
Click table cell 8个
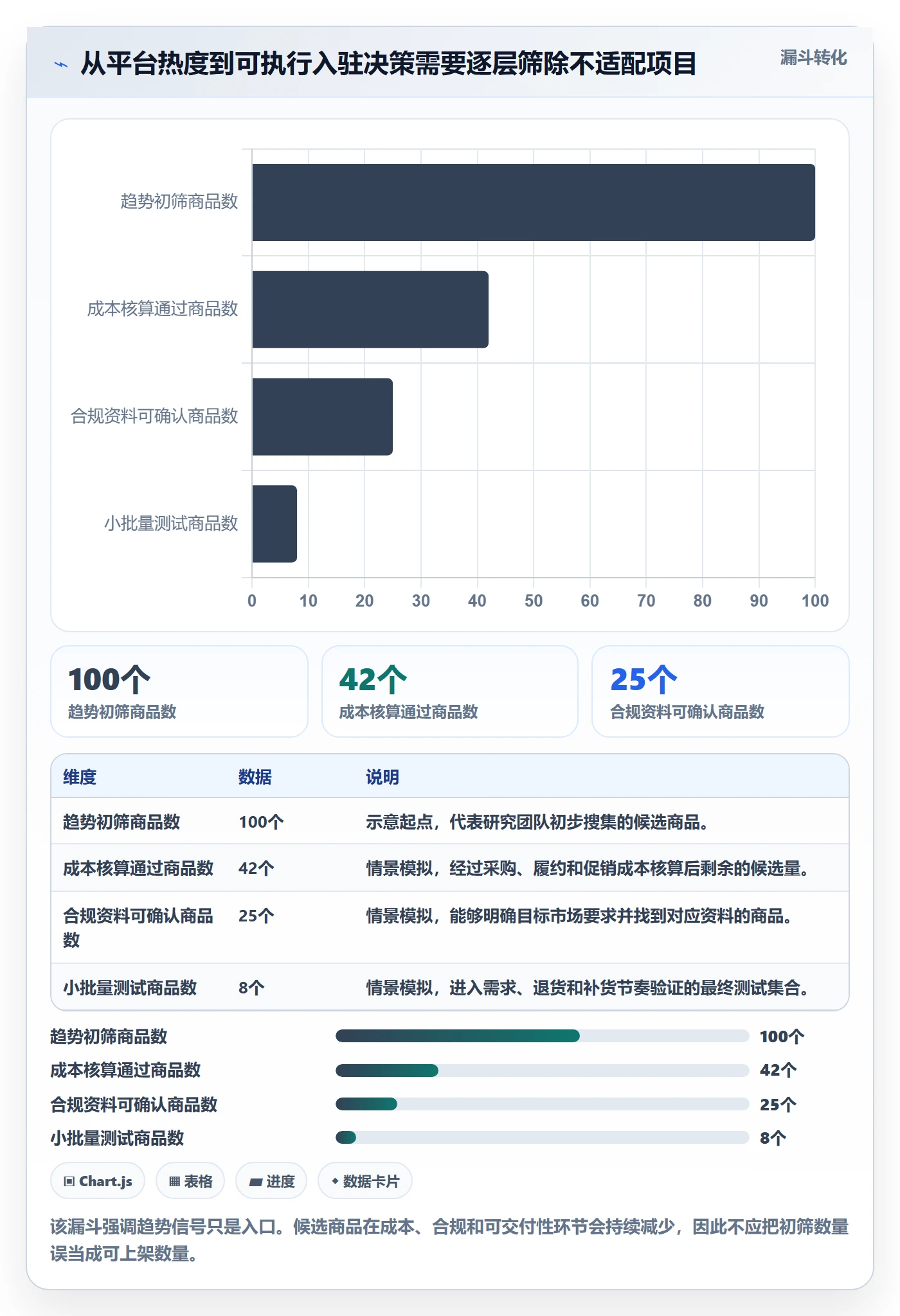251,988
